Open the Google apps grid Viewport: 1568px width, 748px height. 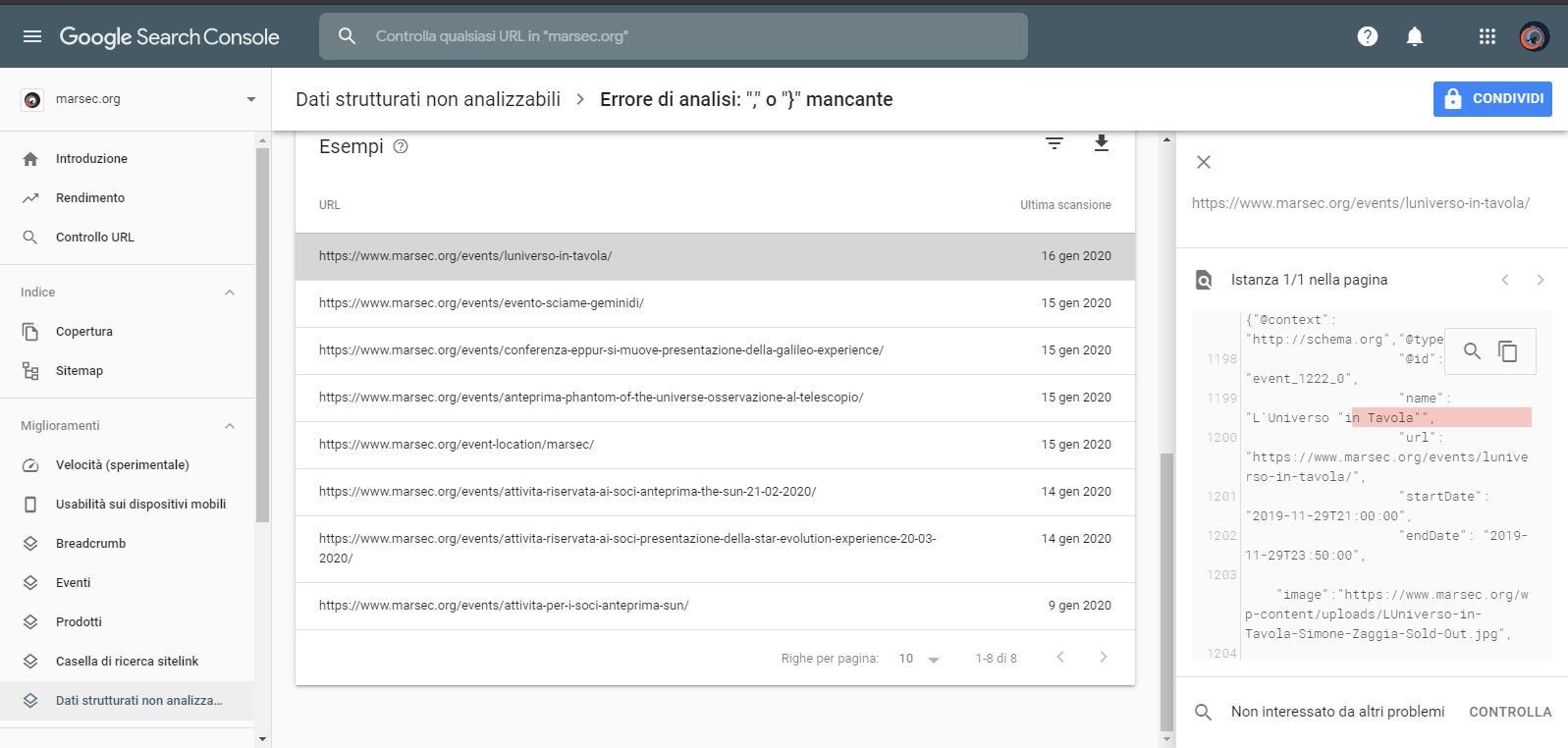tap(1487, 36)
